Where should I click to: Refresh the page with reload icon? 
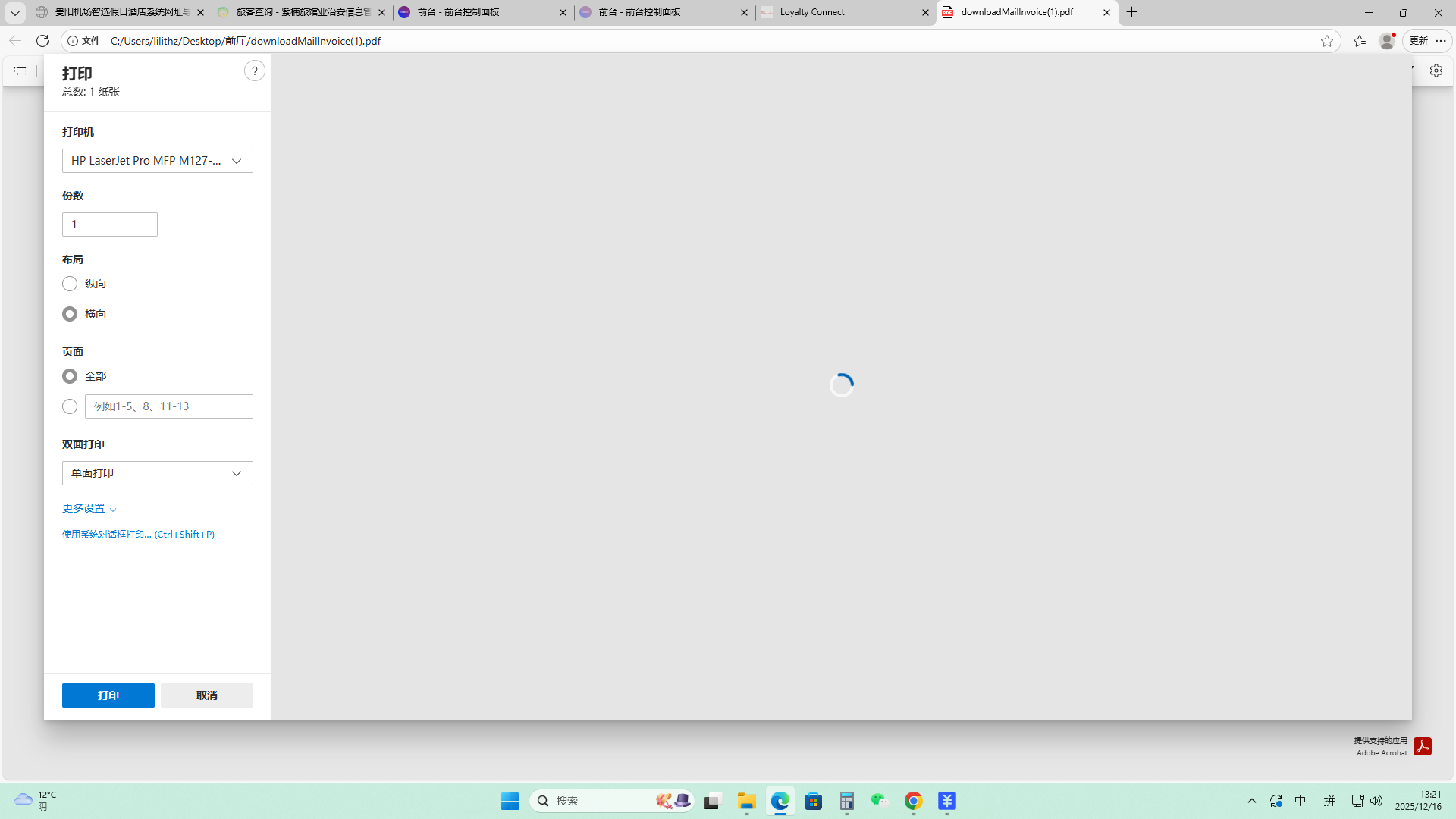click(42, 41)
